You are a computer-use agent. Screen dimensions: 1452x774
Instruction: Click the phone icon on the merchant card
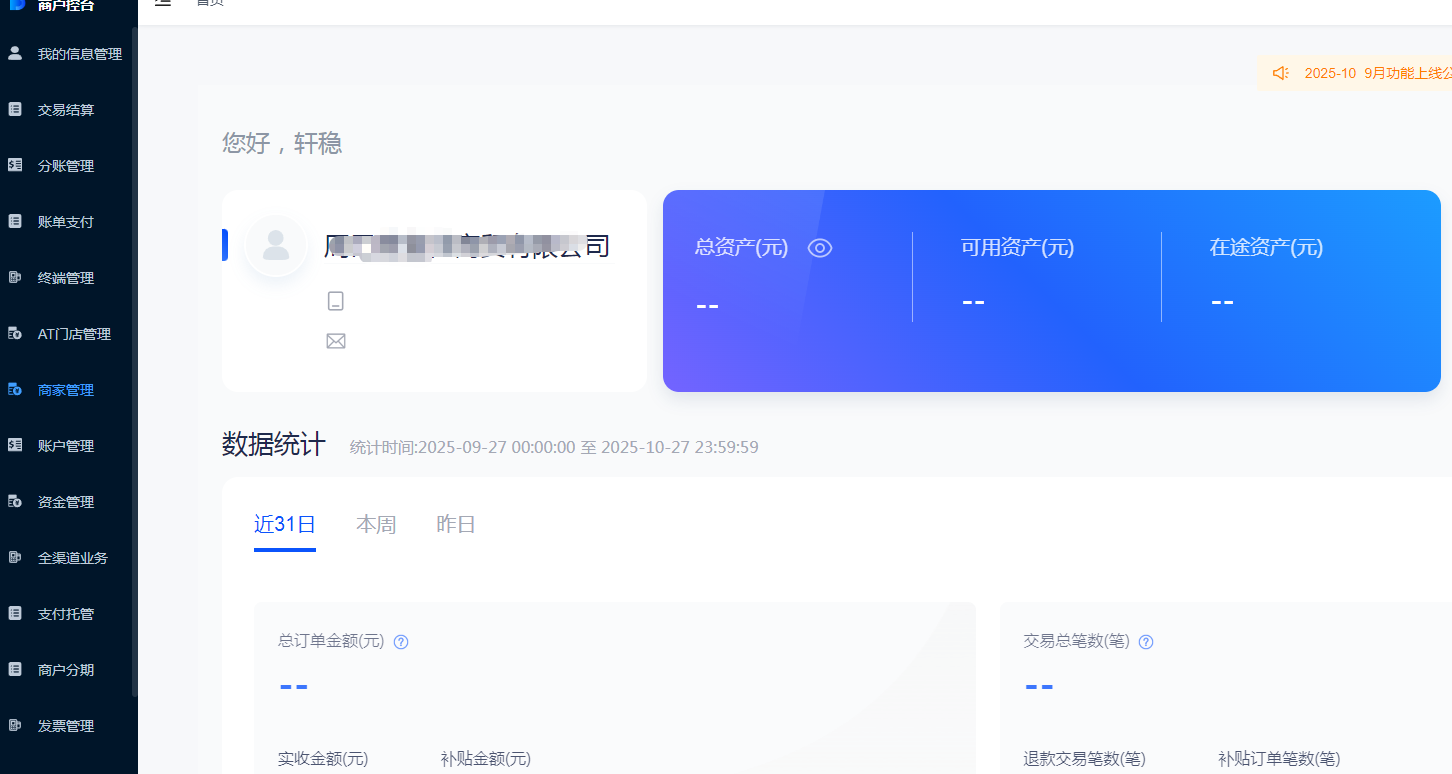click(336, 300)
